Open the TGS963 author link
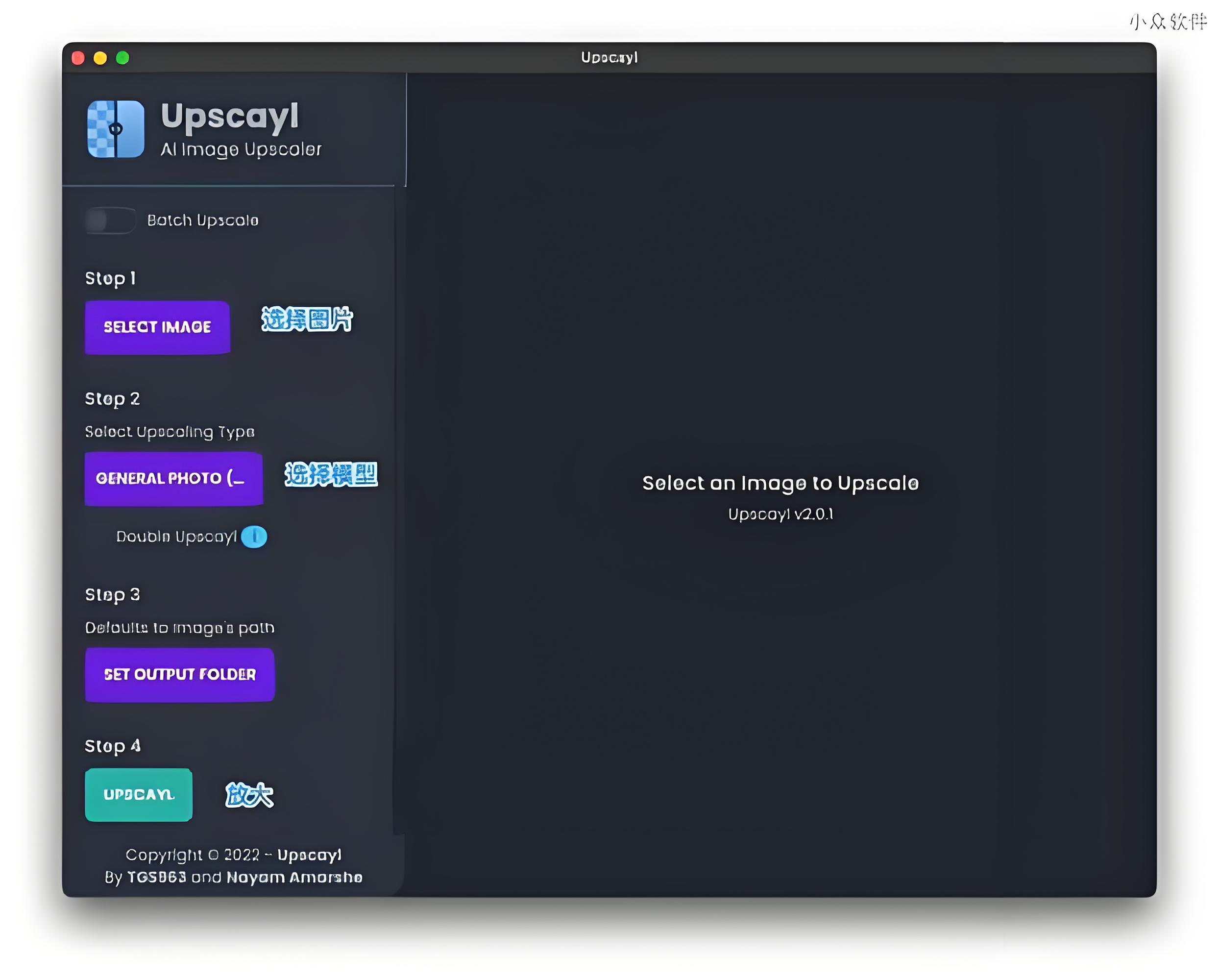Image resolution: width=1219 pixels, height=980 pixels. pyautogui.click(x=157, y=877)
